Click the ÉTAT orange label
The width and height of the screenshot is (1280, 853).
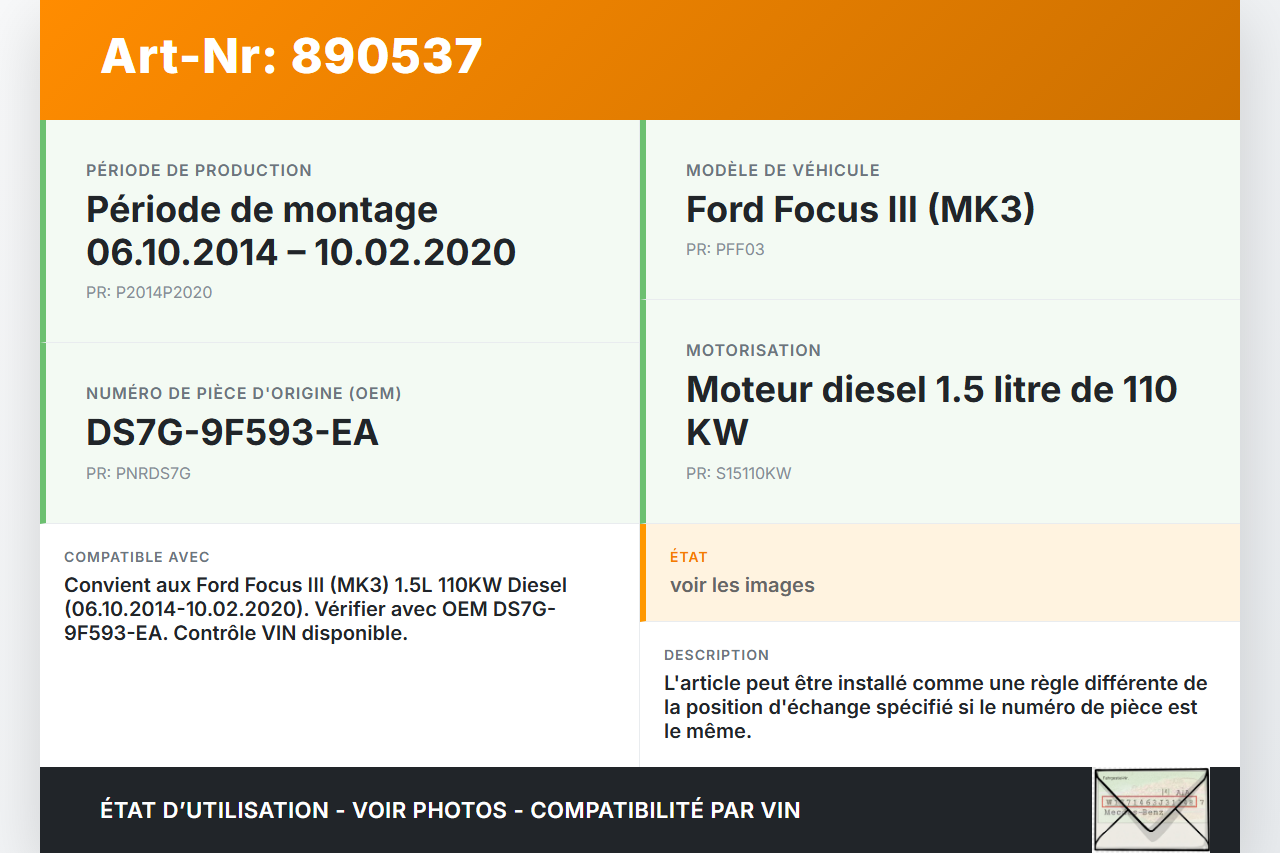click(x=688, y=557)
